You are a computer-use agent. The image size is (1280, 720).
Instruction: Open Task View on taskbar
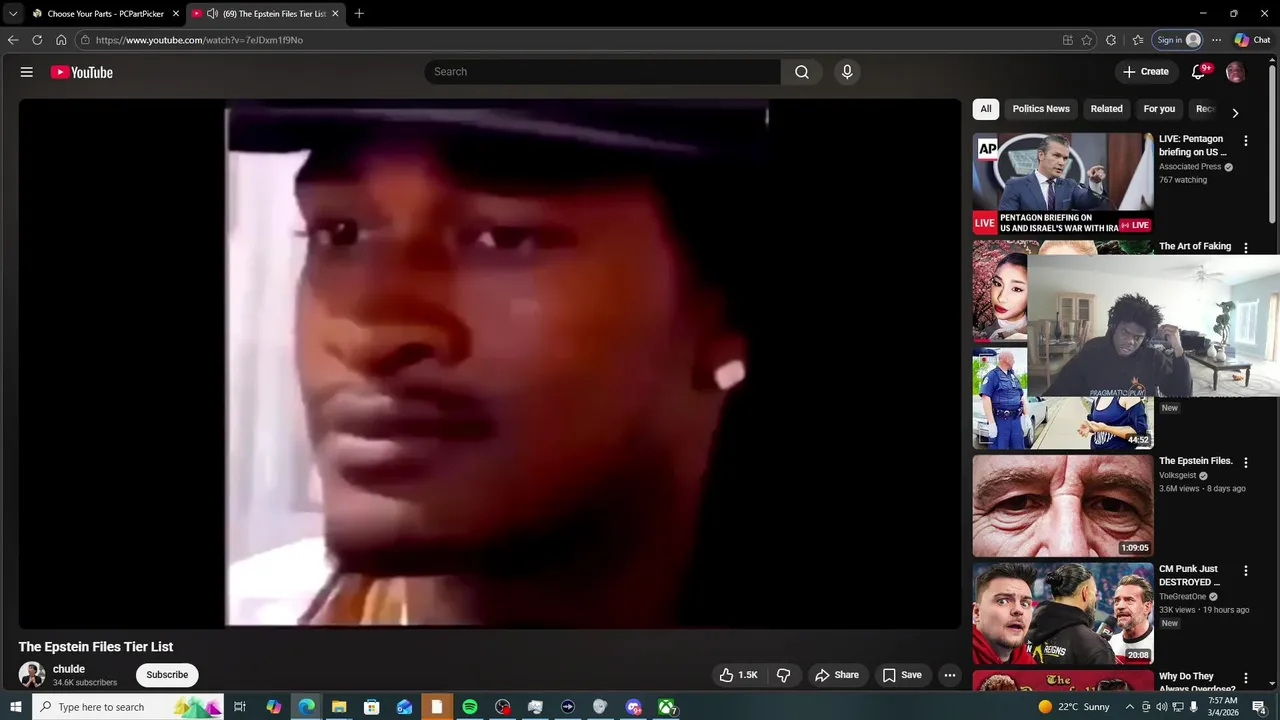(x=240, y=707)
